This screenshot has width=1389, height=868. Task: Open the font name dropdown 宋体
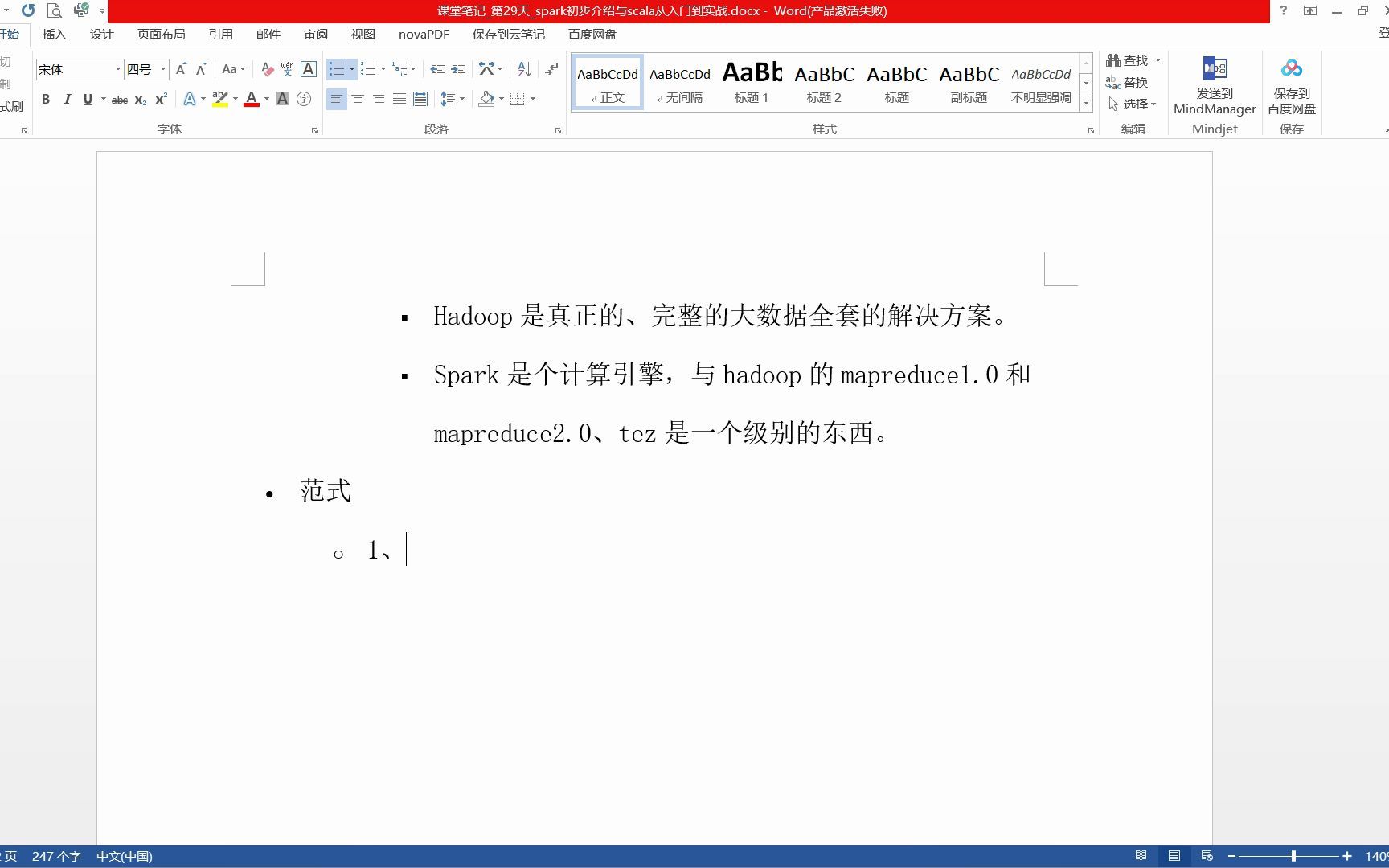tap(118, 69)
